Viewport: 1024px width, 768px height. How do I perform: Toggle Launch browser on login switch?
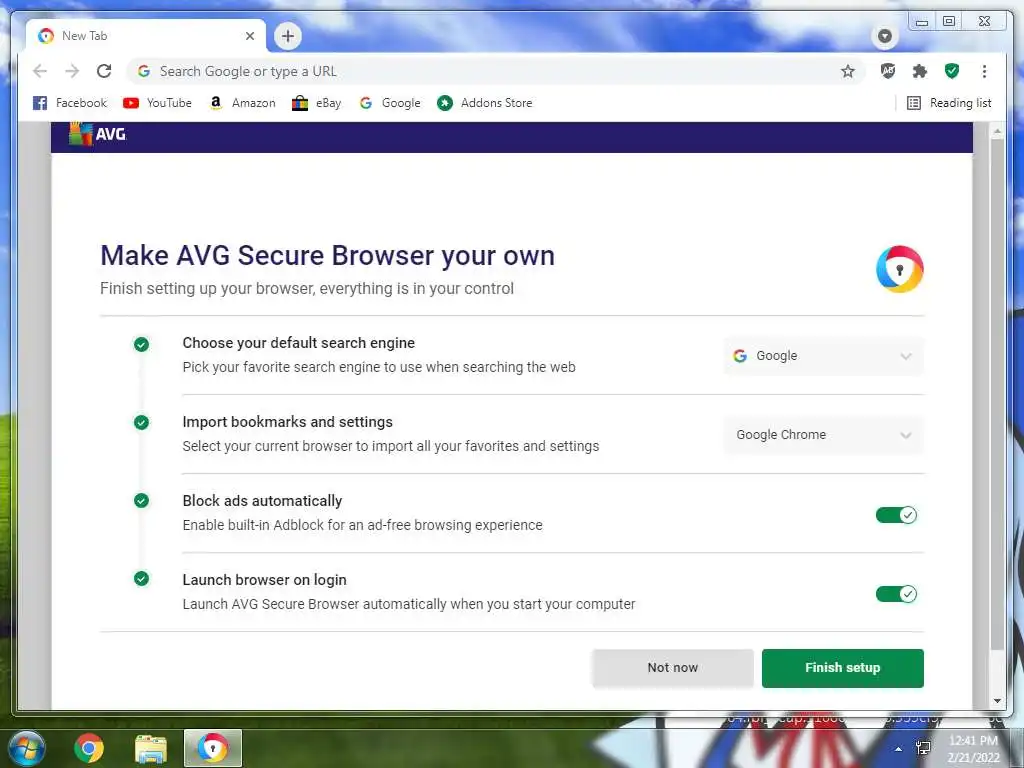[896, 594]
